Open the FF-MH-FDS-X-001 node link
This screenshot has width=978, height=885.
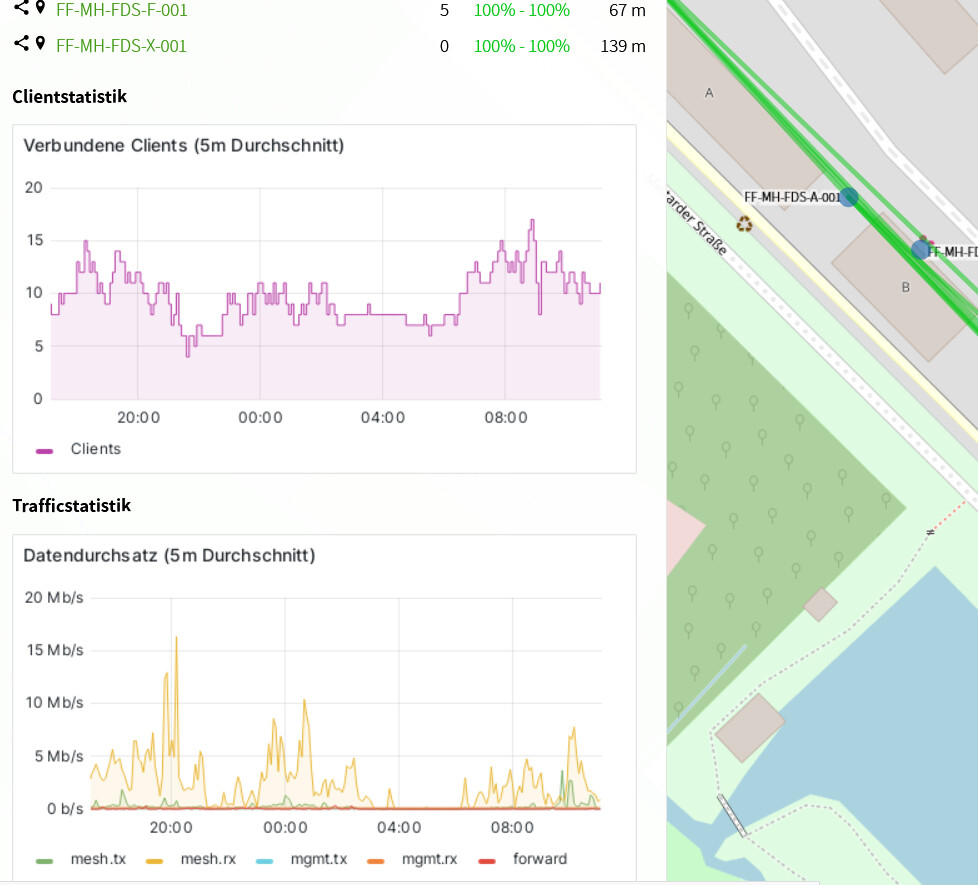pyautogui.click(x=121, y=46)
